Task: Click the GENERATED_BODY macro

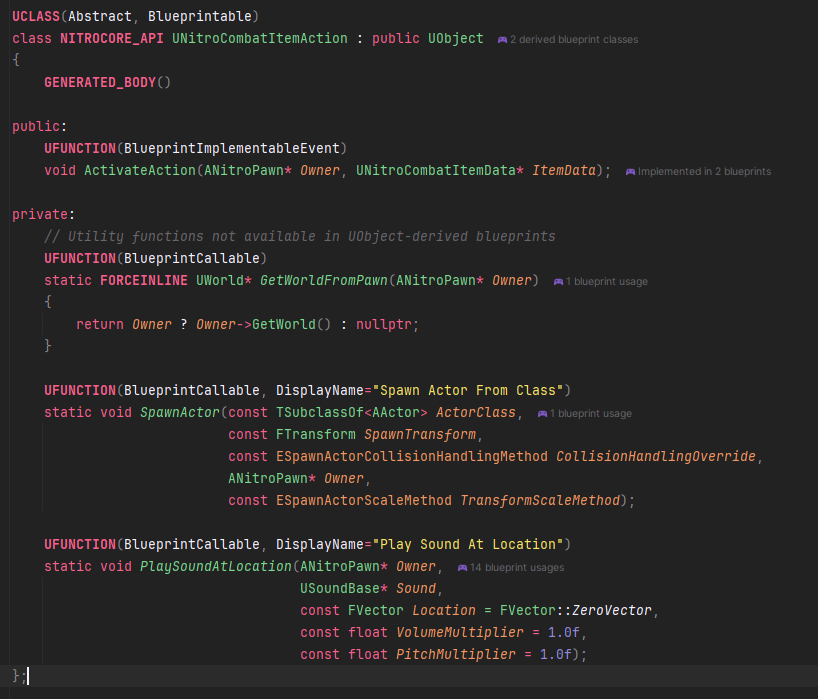Action: tap(100, 82)
